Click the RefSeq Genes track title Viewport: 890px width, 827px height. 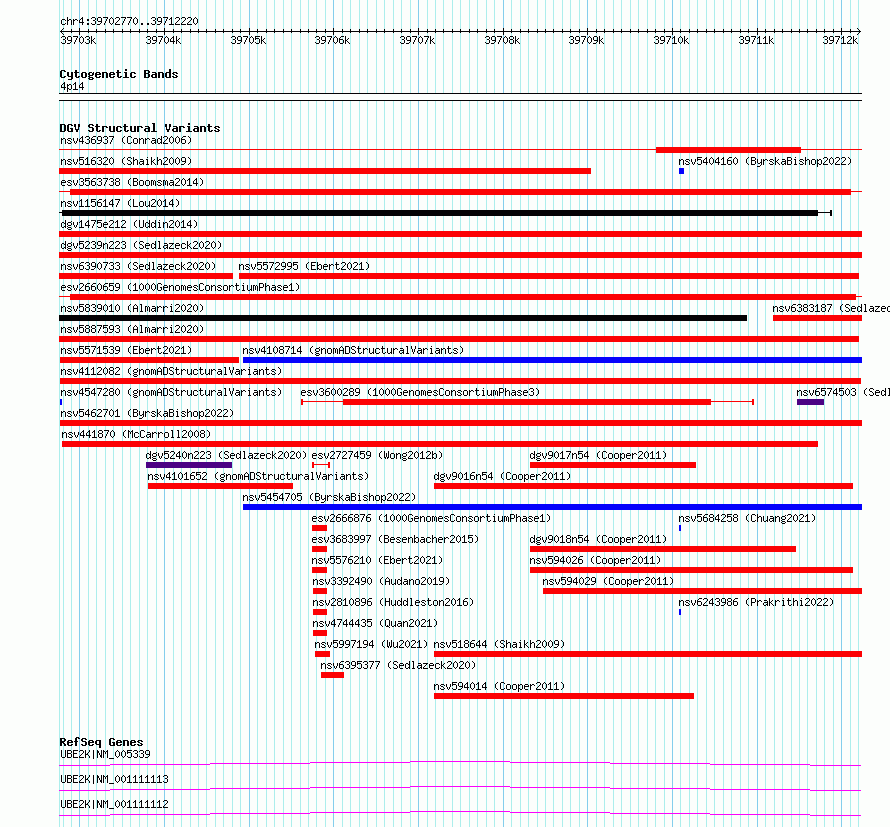click(x=101, y=742)
